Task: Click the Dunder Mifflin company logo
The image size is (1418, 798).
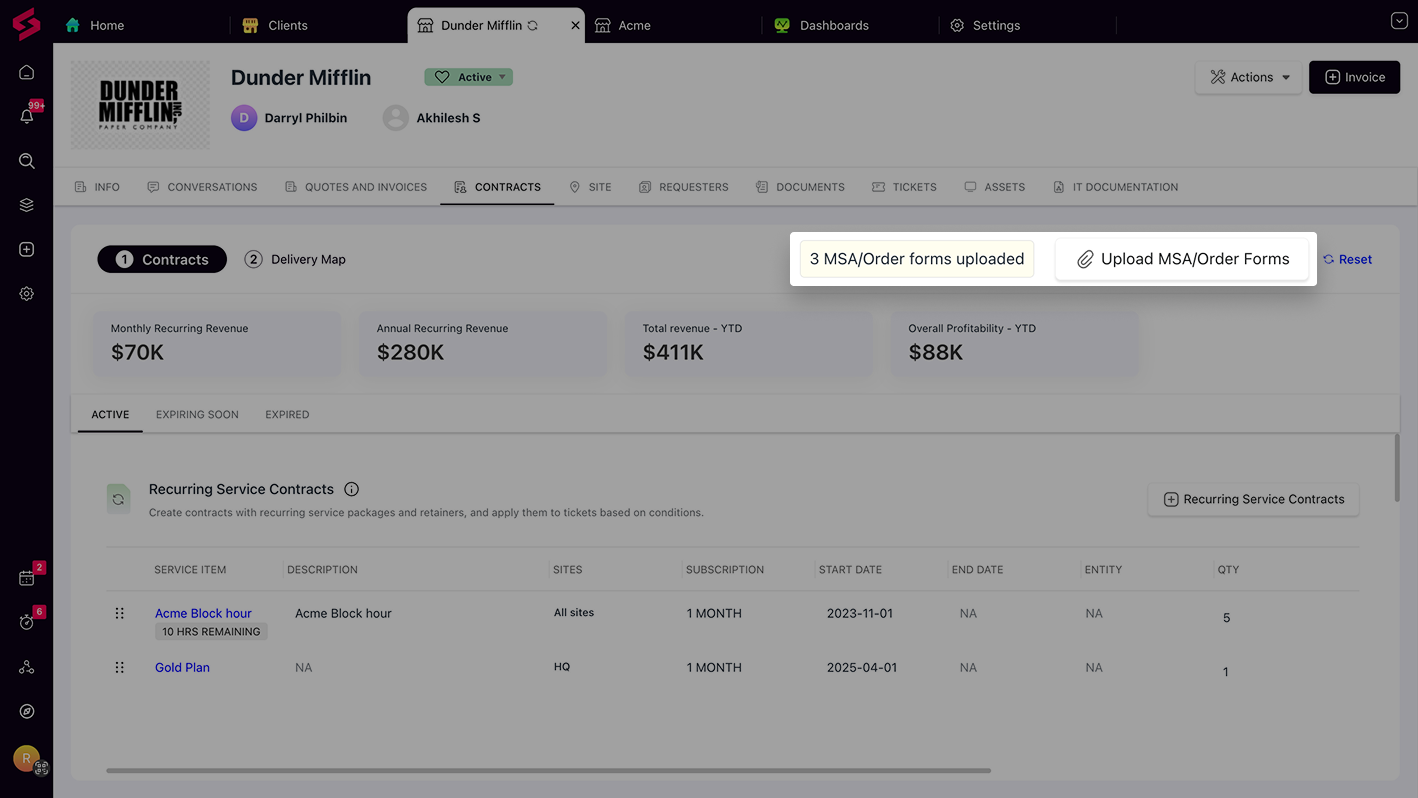Action: pos(140,105)
